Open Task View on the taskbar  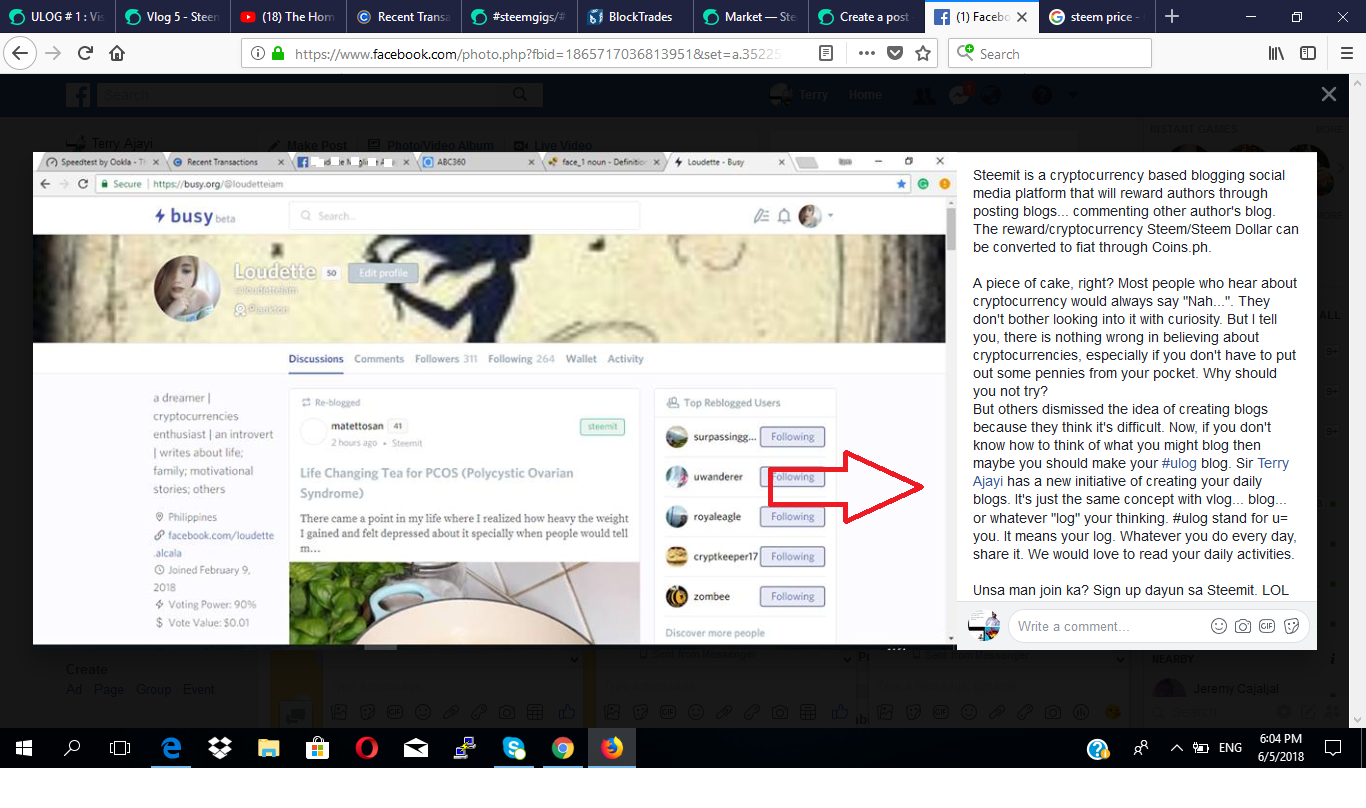pyautogui.click(x=120, y=748)
